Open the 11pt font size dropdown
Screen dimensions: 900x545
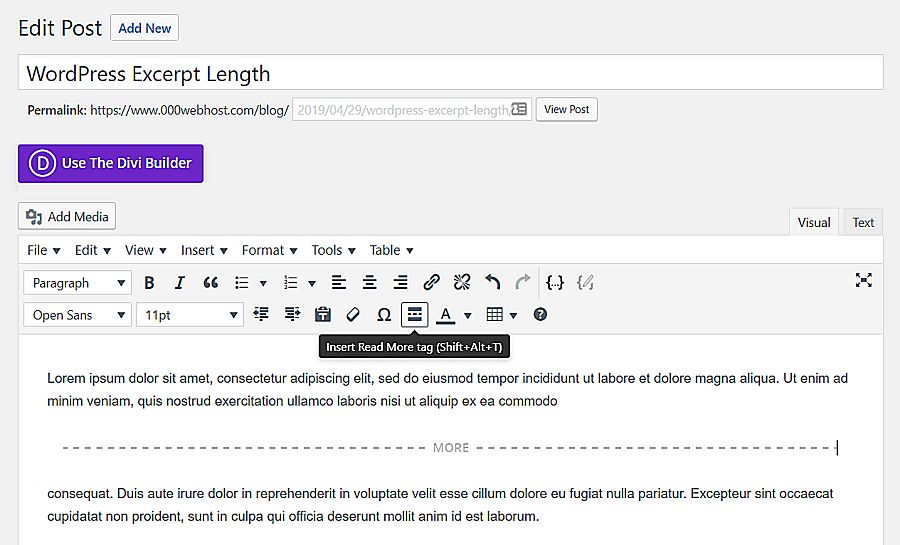tap(190, 315)
